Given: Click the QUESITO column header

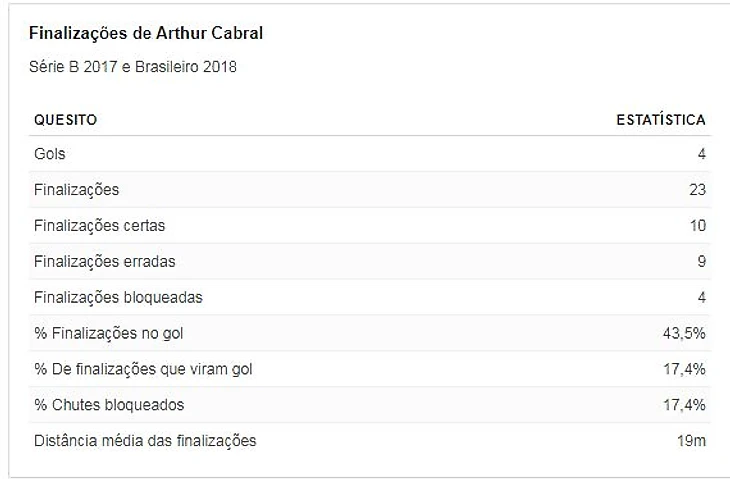Looking at the screenshot, I should pyautogui.click(x=65, y=120).
